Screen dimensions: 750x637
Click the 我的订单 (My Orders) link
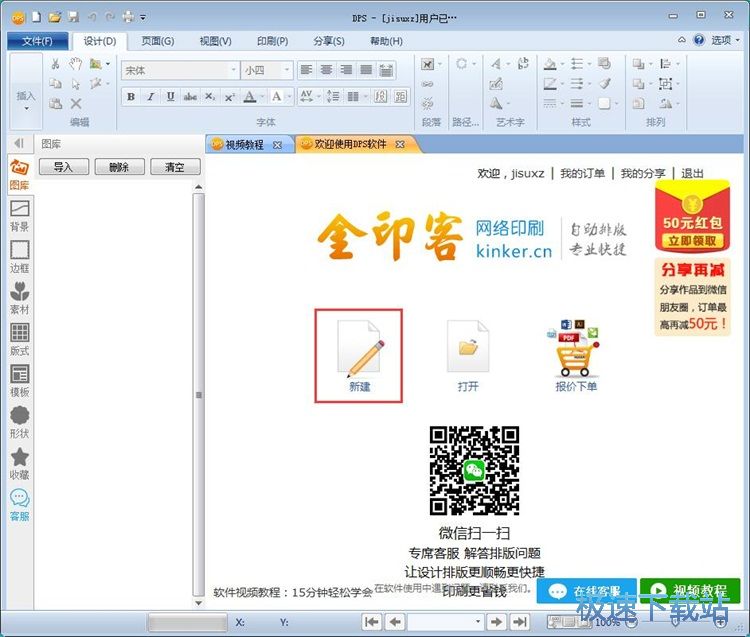click(582, 173)
